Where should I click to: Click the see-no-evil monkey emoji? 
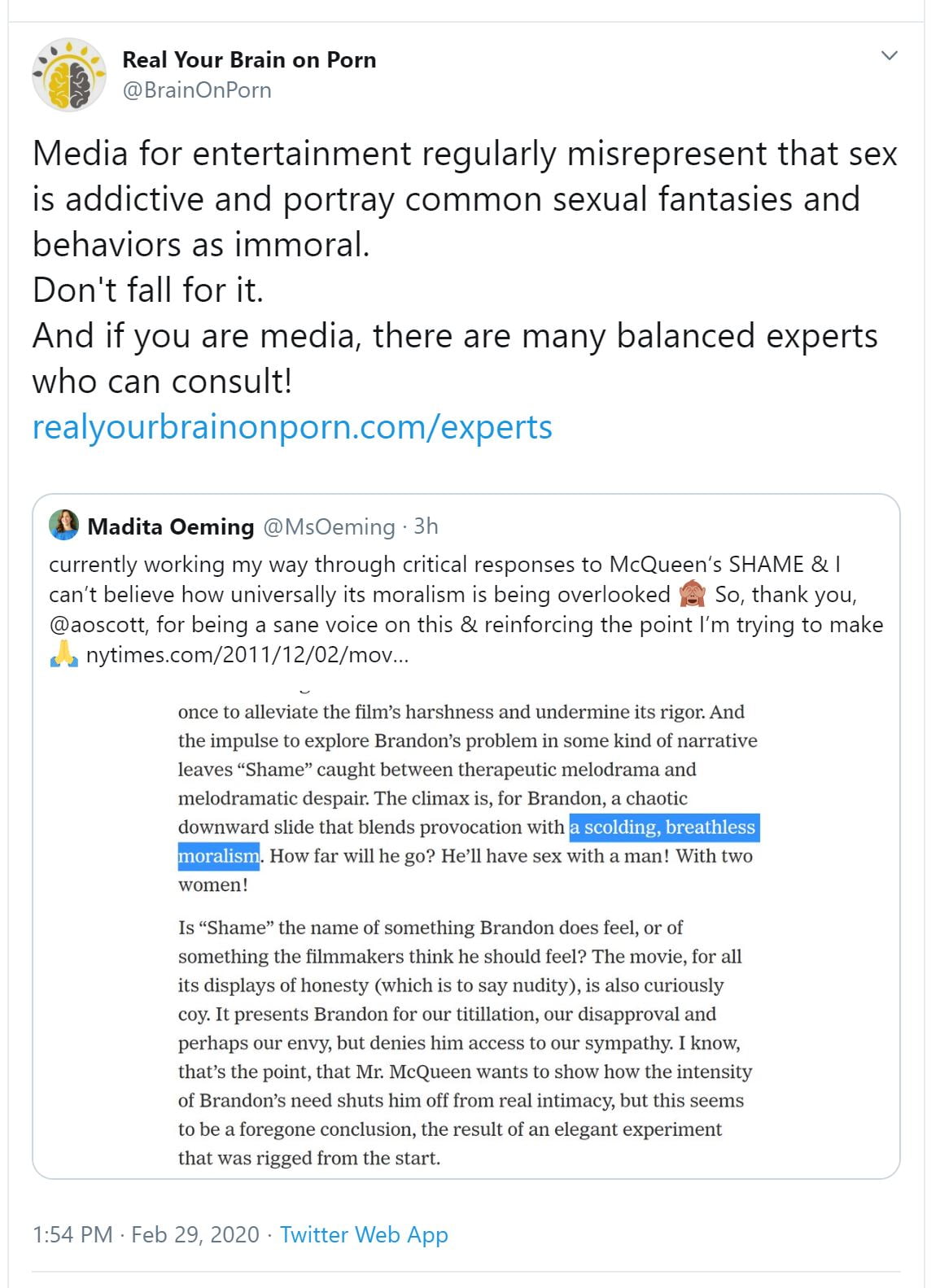pos(692,595)
